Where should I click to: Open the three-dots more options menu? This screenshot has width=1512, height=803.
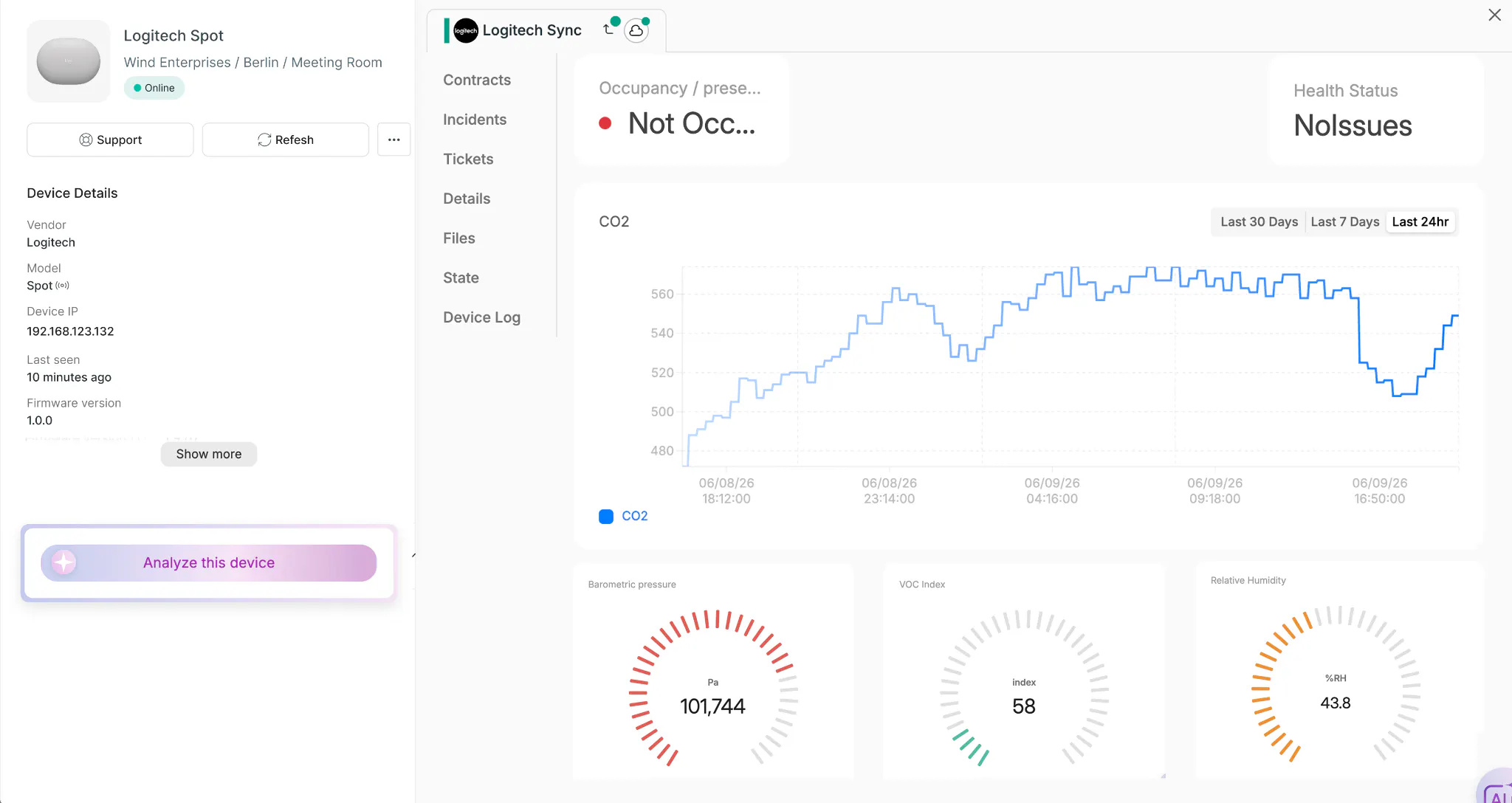pos(394,139)
